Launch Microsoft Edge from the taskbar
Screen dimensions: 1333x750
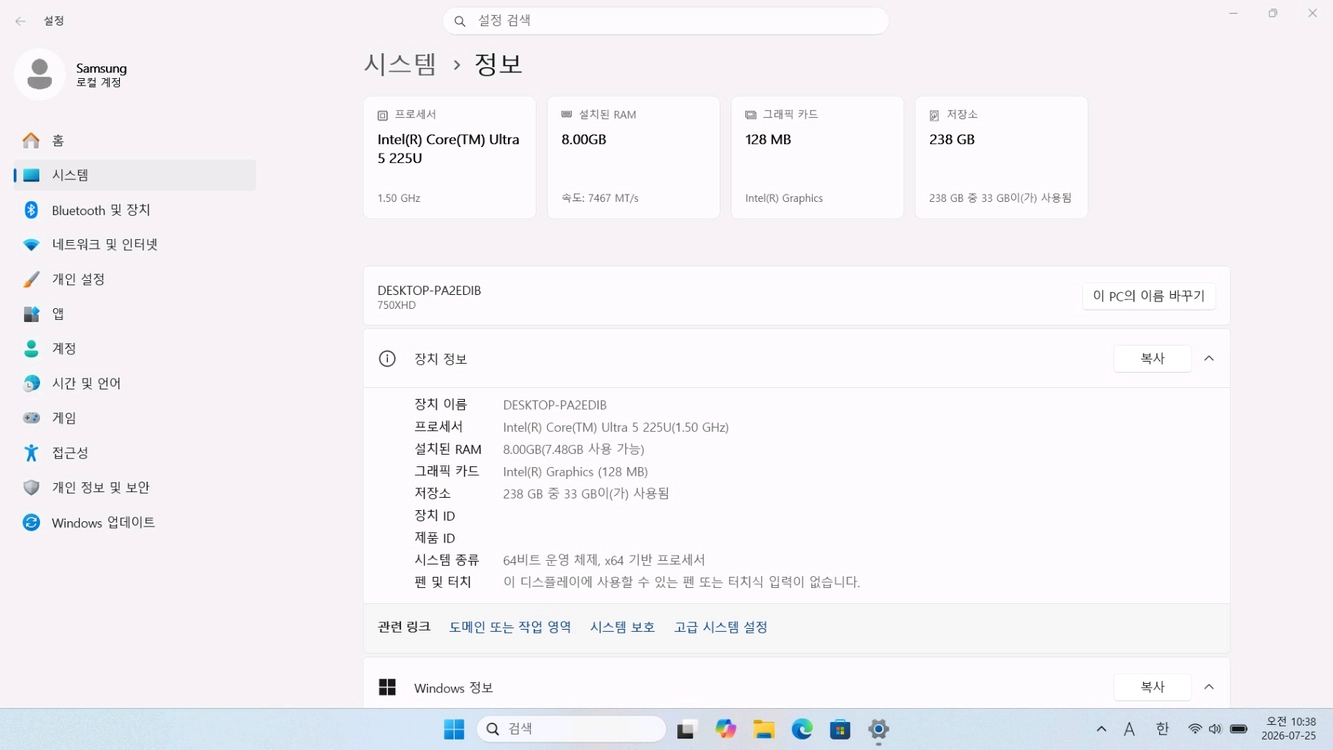tap(802, 729)
